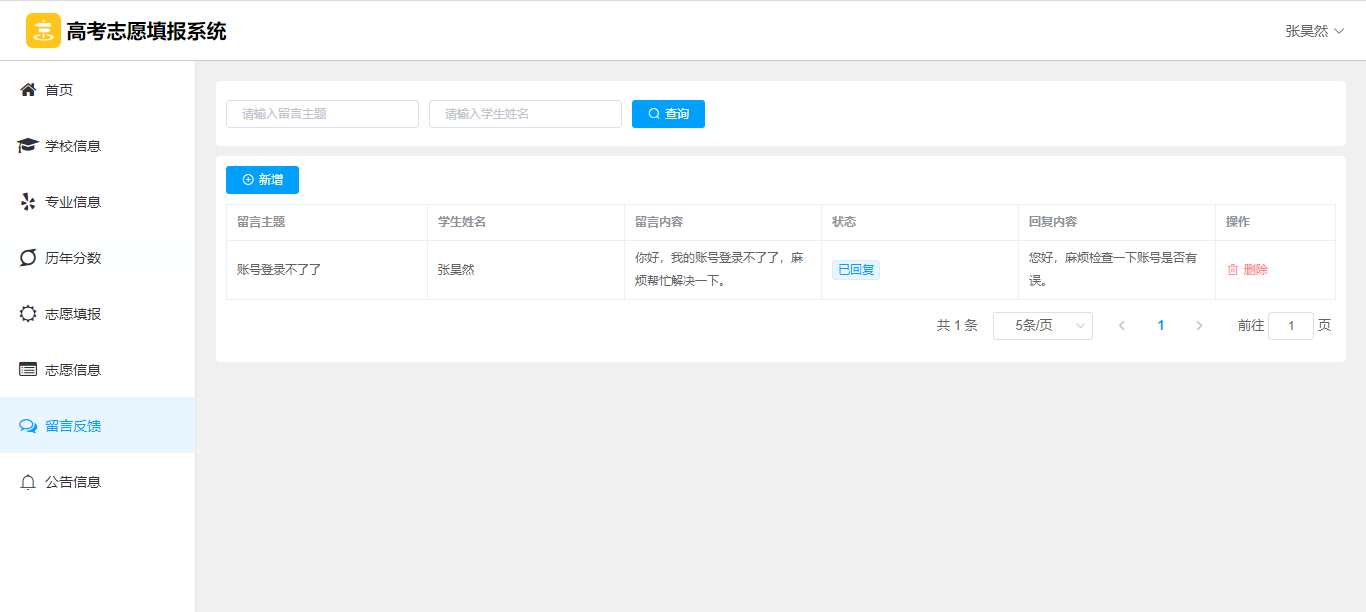Click the 高考志愿填报系统 logo icon
The width and height of the screenshot is (1366, 612).
[43, 31]
